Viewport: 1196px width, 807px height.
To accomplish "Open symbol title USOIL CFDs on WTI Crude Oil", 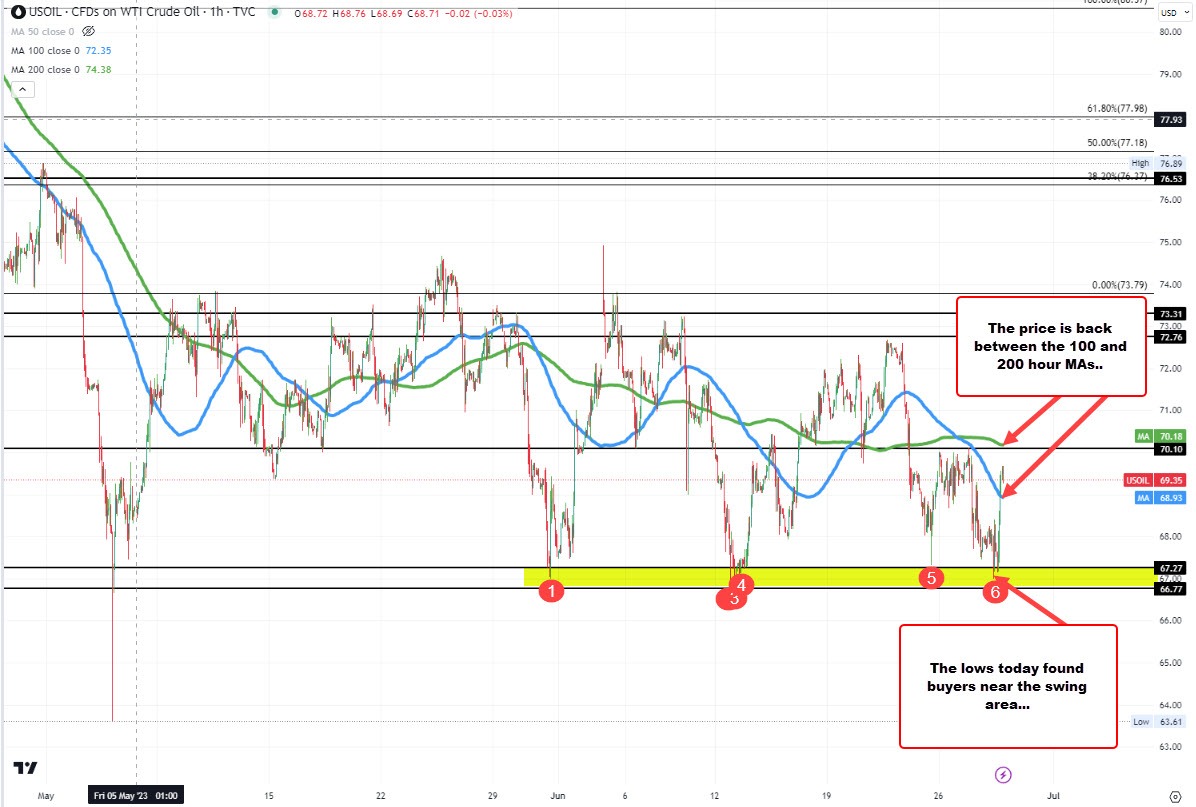I will (142, 12).
